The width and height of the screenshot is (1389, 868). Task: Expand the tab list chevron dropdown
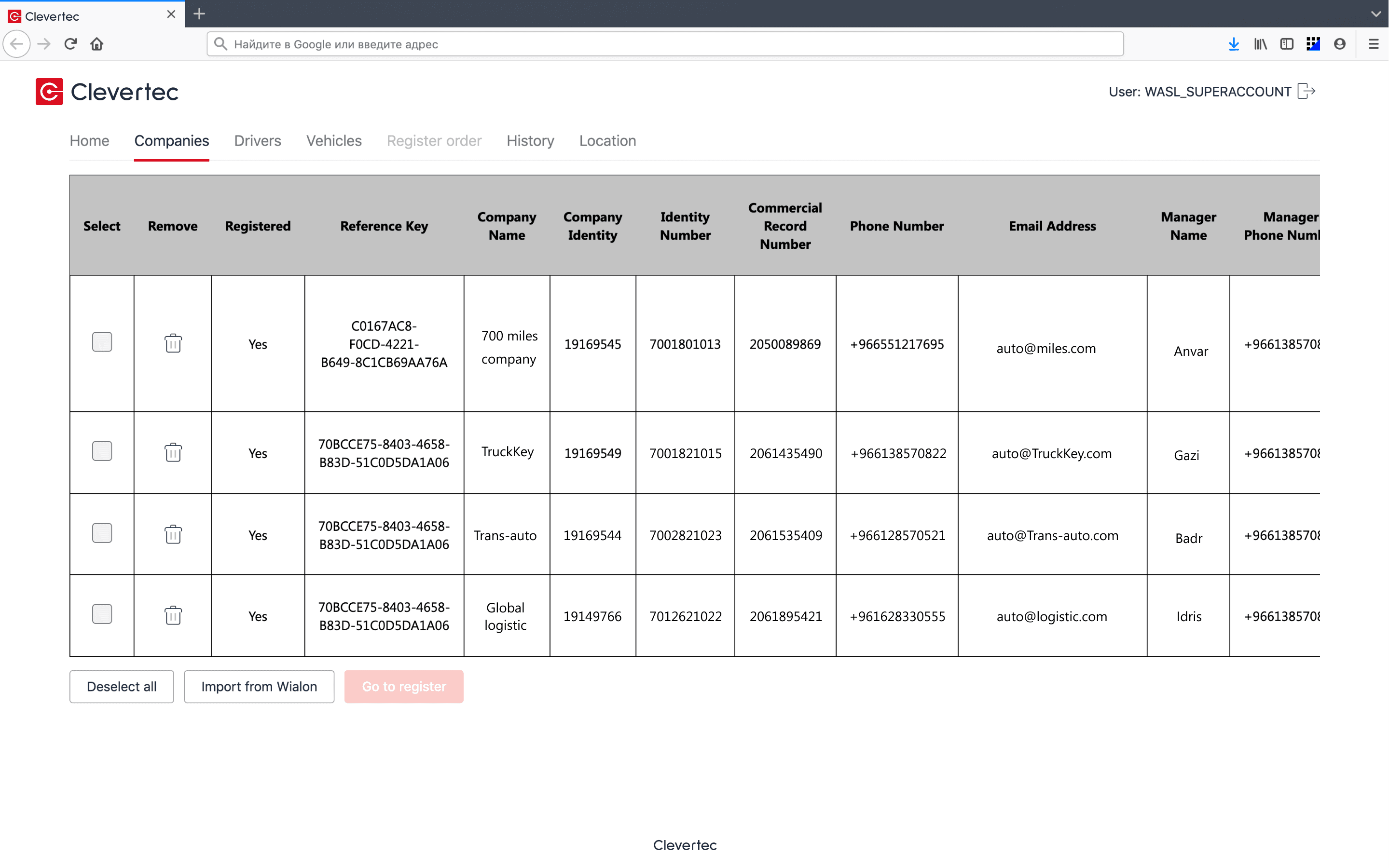tap(1376, 14)
